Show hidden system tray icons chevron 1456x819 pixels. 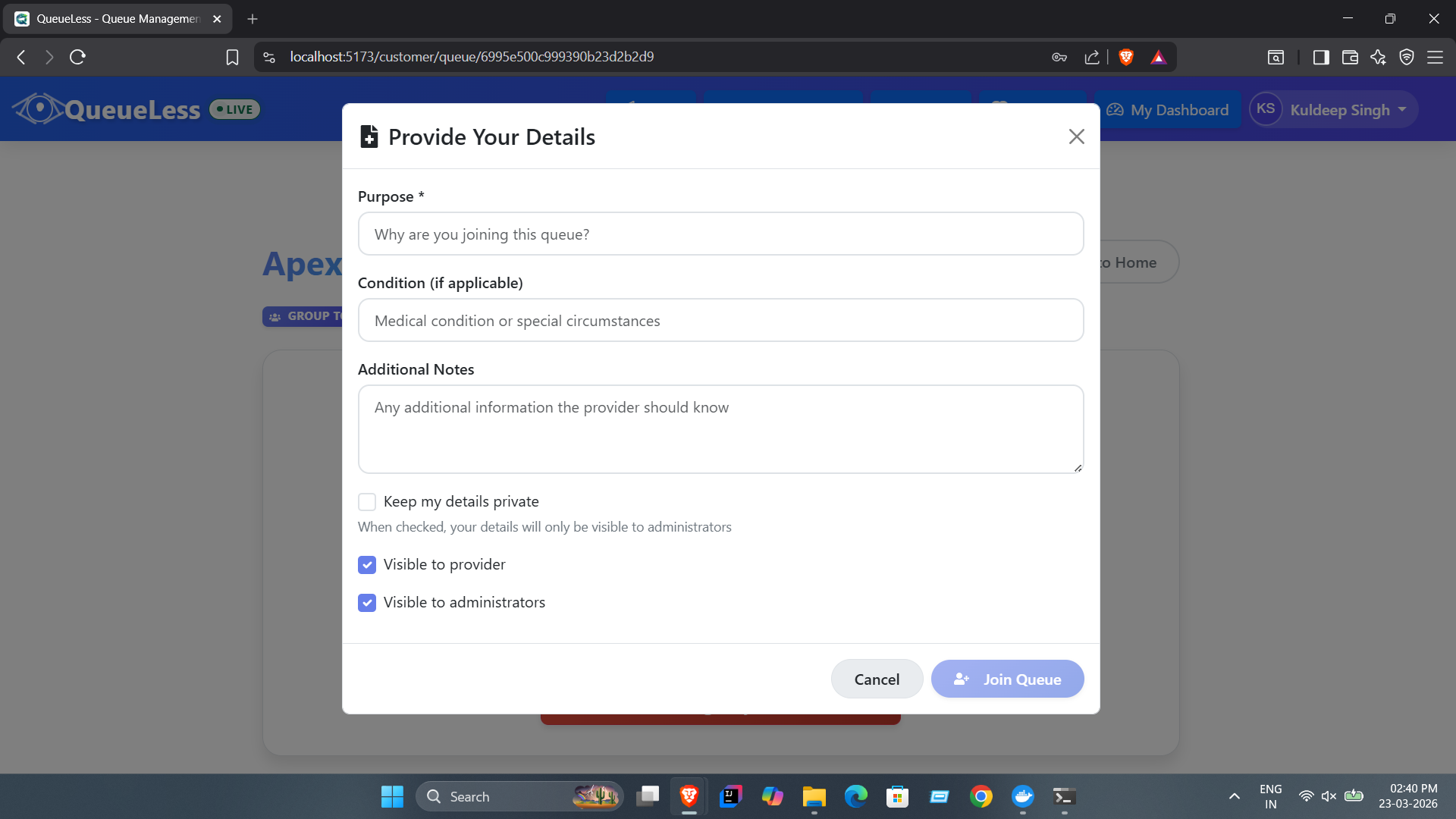[x=1235, y=796]
